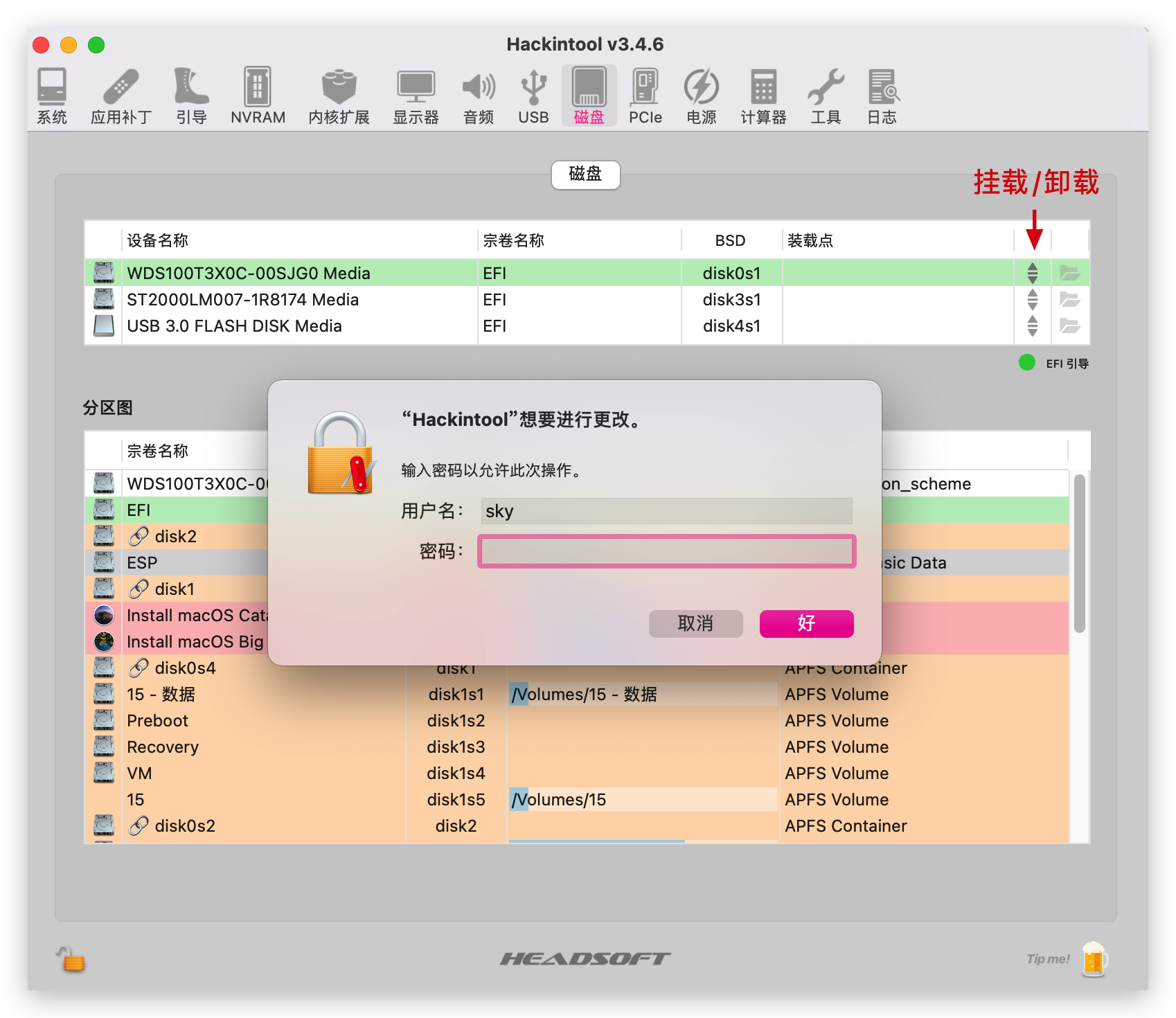Click the unlock padlock at bottom left
1176x1018 pixels.
coord(71,960)
